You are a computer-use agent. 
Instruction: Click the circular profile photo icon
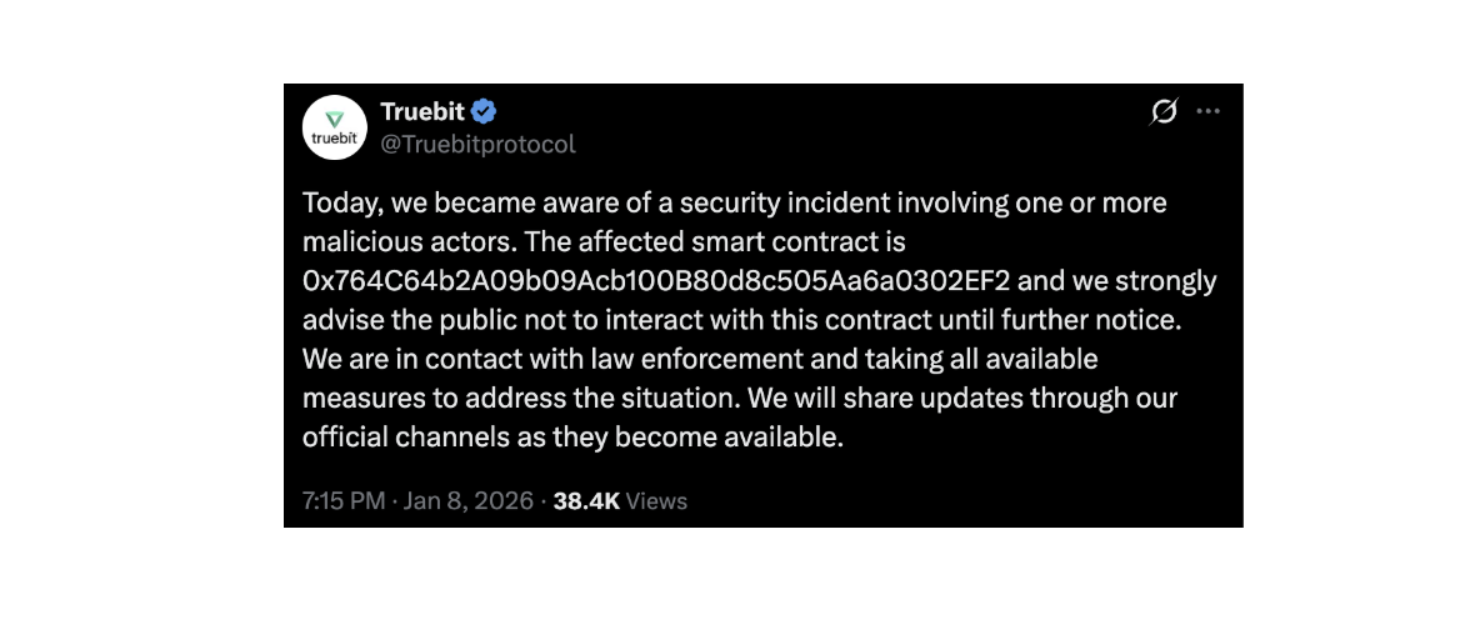[333, 124]
